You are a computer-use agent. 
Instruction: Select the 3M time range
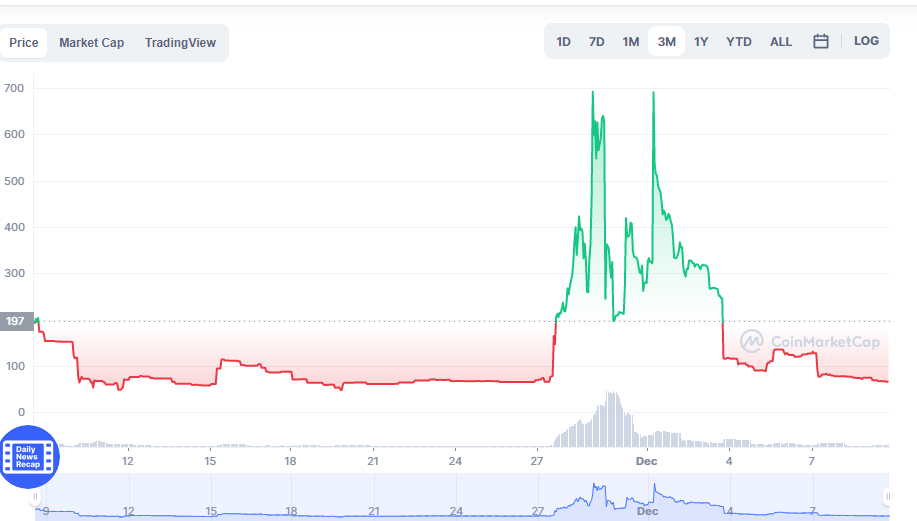(x=667, y=42)
